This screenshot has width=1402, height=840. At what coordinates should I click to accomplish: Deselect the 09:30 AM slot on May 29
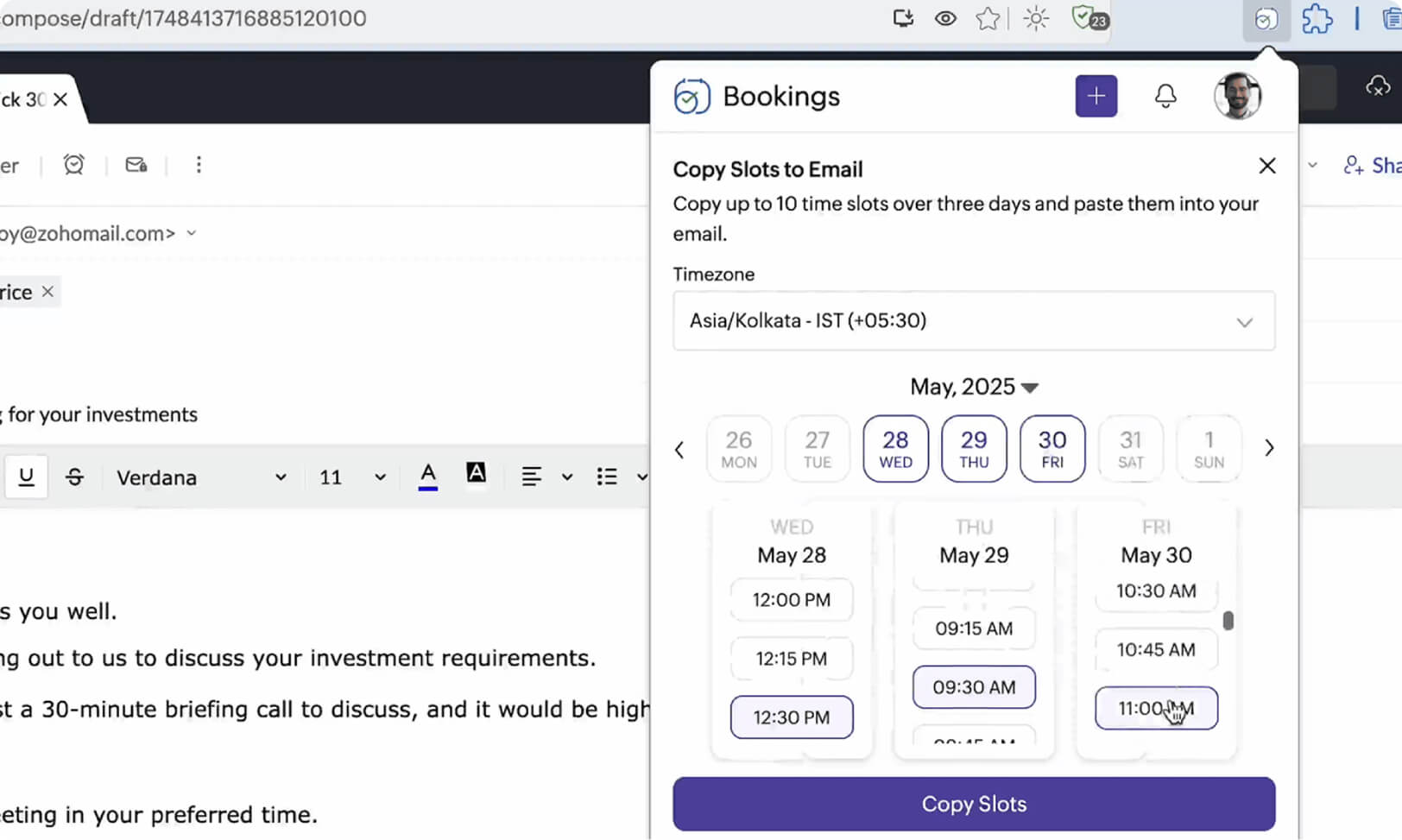(973, 687)
